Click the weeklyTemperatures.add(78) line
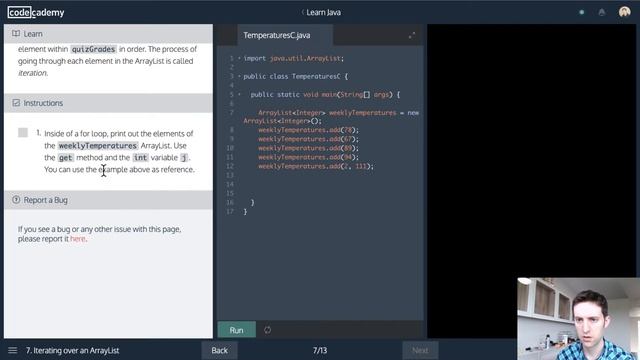 (x=309, y=130)
